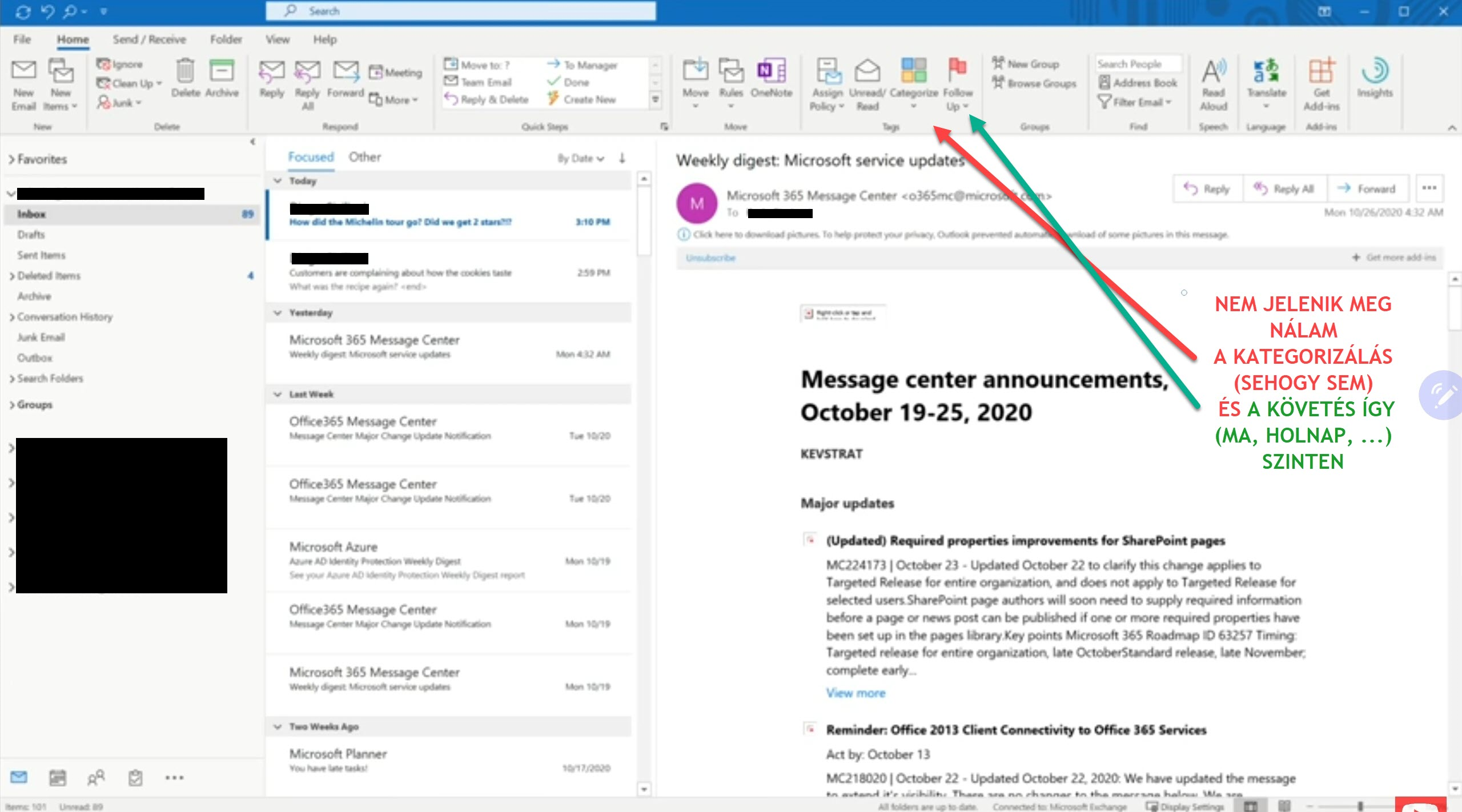1462x812 pixels.
Task: Expand the Favorites folder group
Action: 11,160
